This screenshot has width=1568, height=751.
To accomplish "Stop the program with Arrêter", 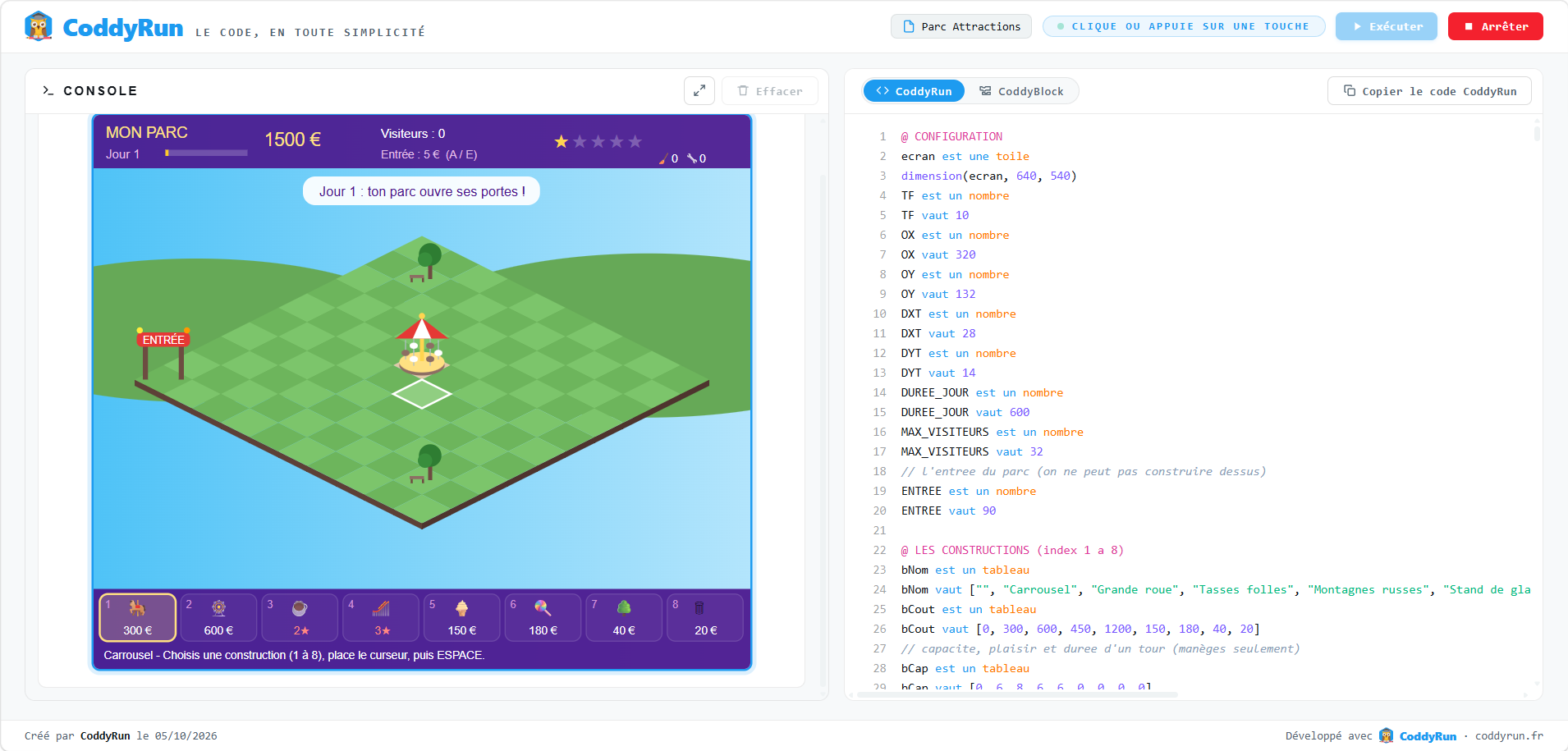I will tap(1495, 26).
